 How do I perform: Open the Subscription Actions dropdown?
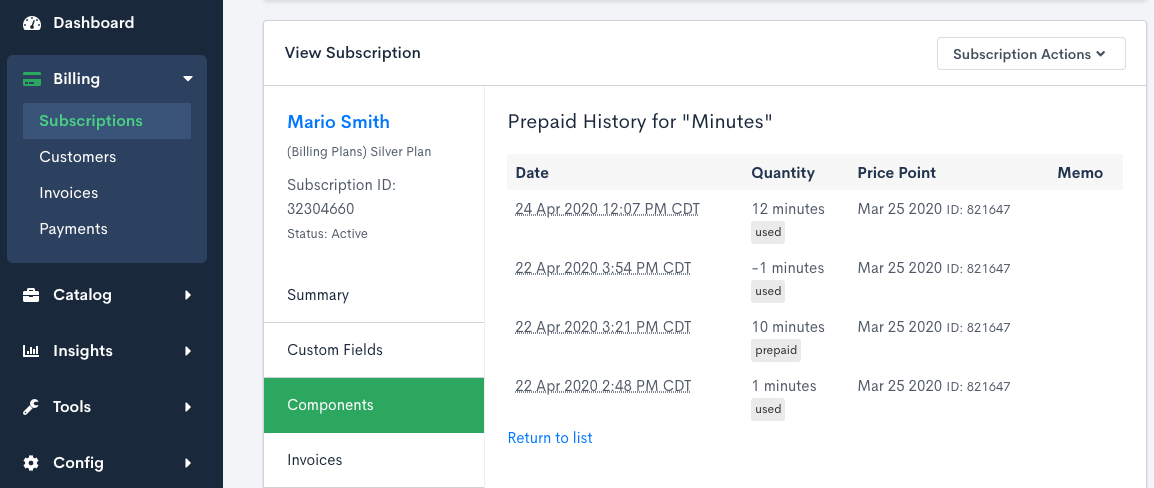[1030, 54]
